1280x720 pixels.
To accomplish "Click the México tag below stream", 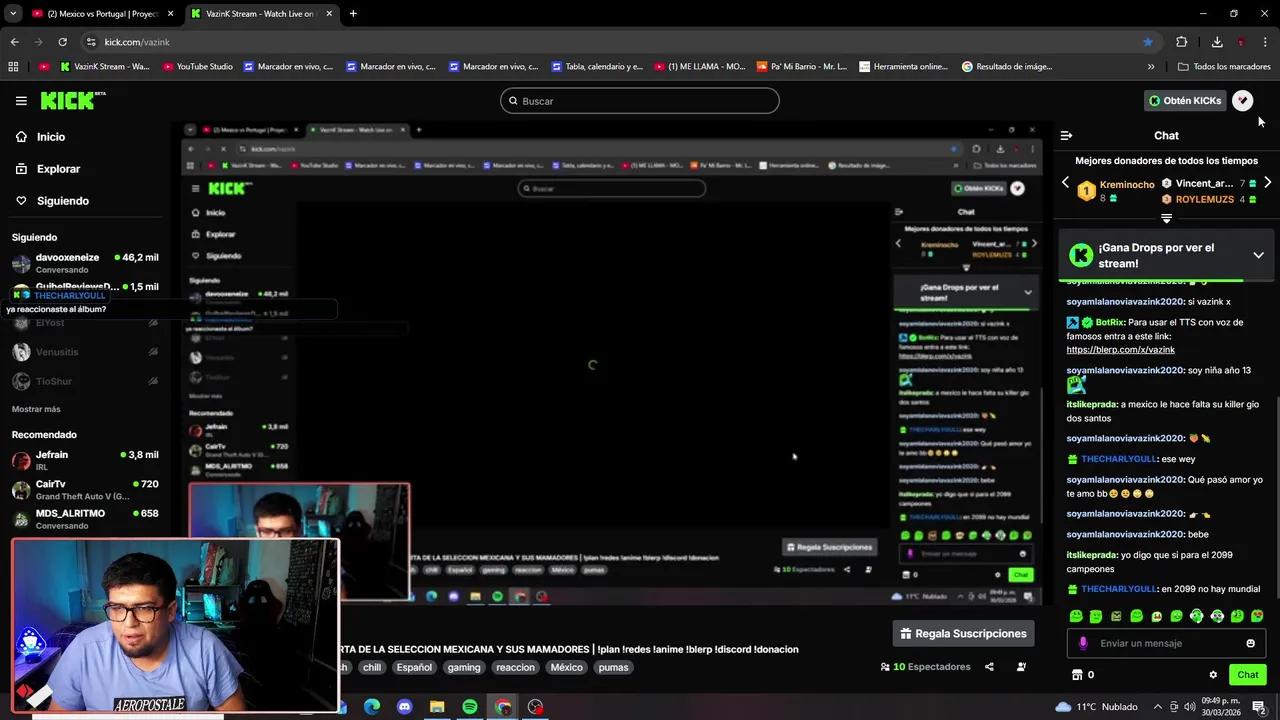I will click(566, 668).
